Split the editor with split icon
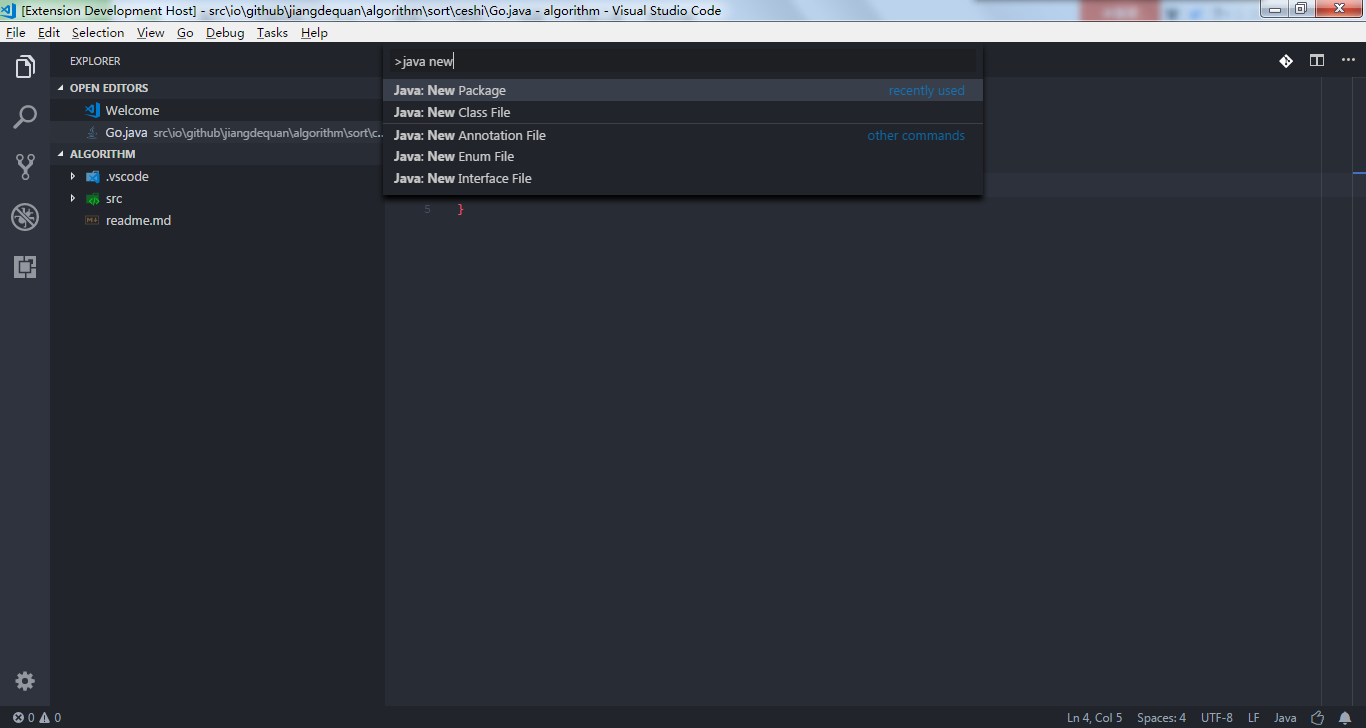1366x728 pixels. [x=1317, y=61]
